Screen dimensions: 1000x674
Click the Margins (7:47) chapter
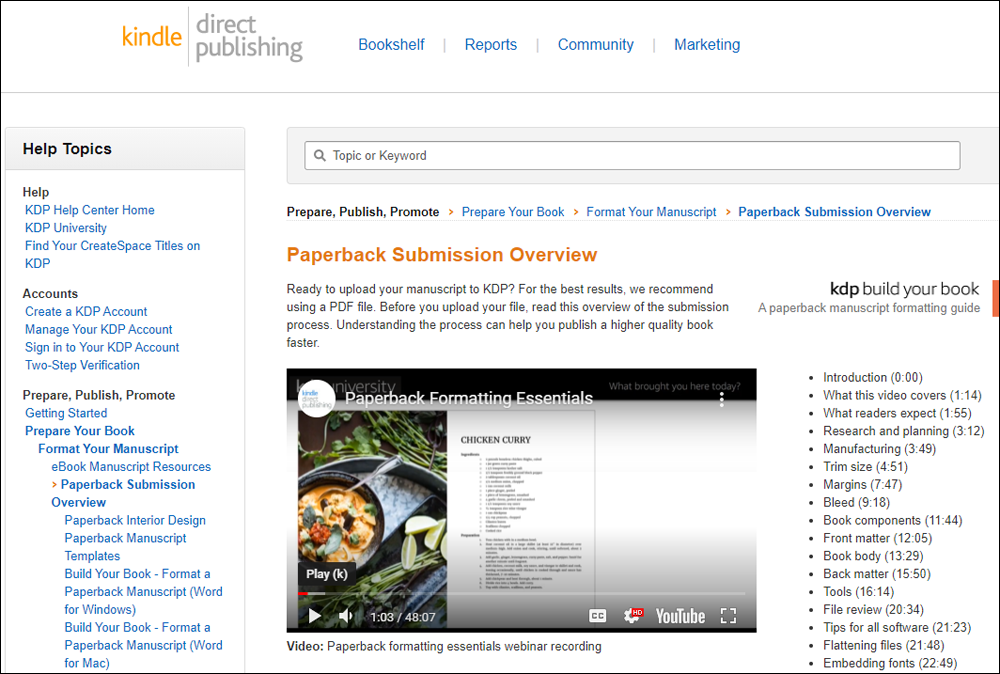point(862,484)
